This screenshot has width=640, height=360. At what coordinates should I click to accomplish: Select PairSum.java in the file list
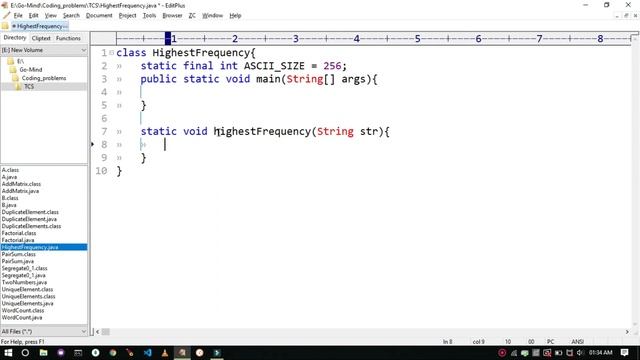click(18, 261)
